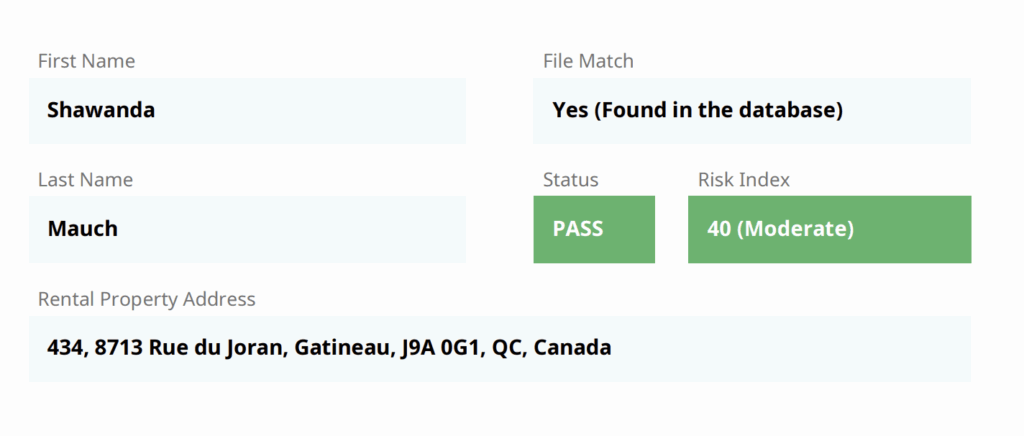This screenshot has height=436, width=1024.
Task: Click the street name Rue du Joran
Action: (216, 348)
